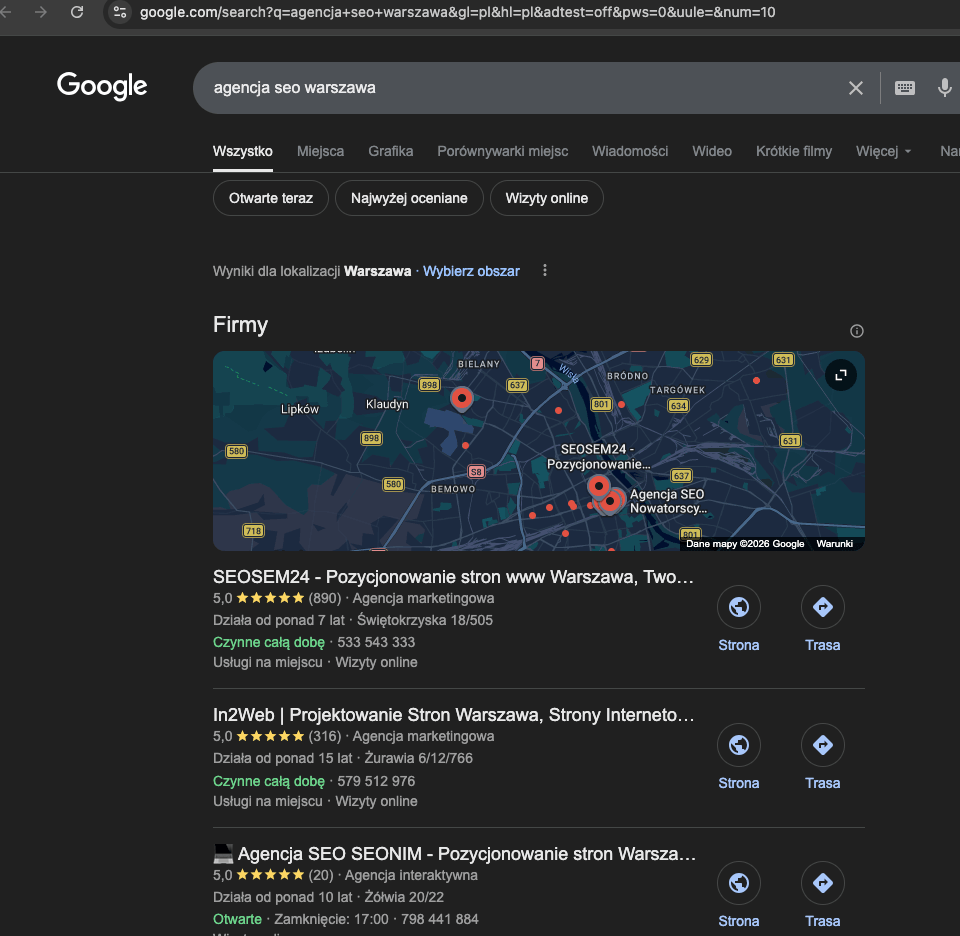Open the Warunki link on the map

click(x=834, y=544)
